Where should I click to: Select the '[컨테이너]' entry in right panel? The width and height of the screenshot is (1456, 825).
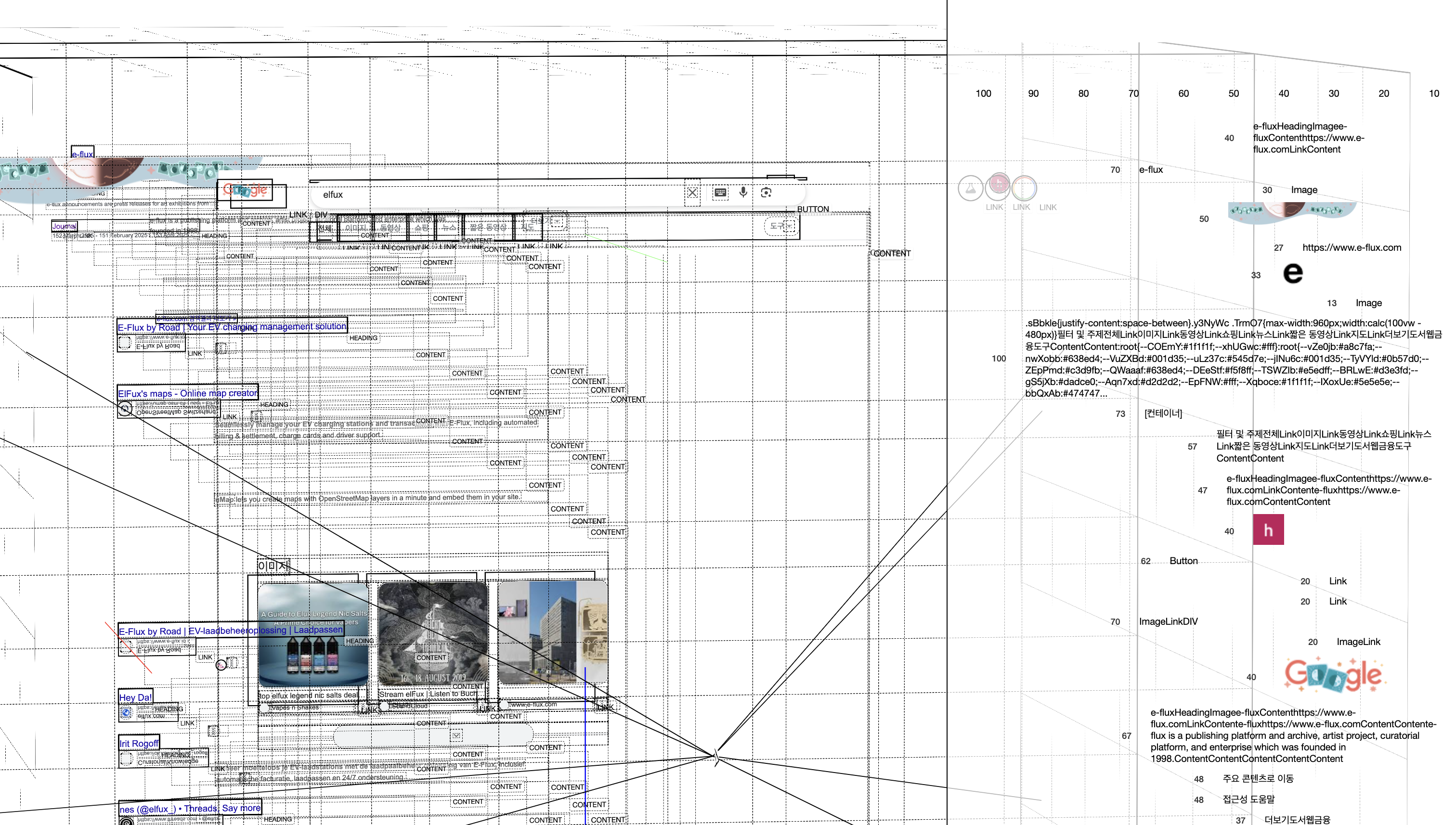1163,413
